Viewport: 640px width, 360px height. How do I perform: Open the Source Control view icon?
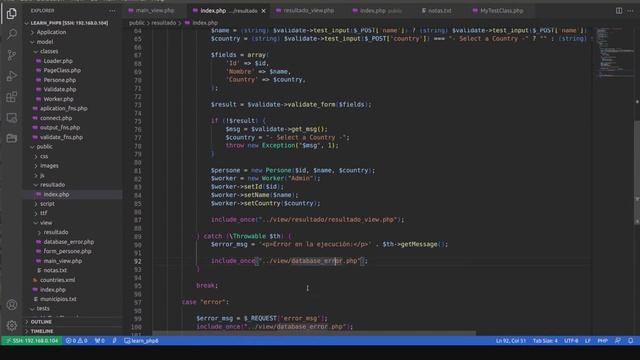pos(11,55)
